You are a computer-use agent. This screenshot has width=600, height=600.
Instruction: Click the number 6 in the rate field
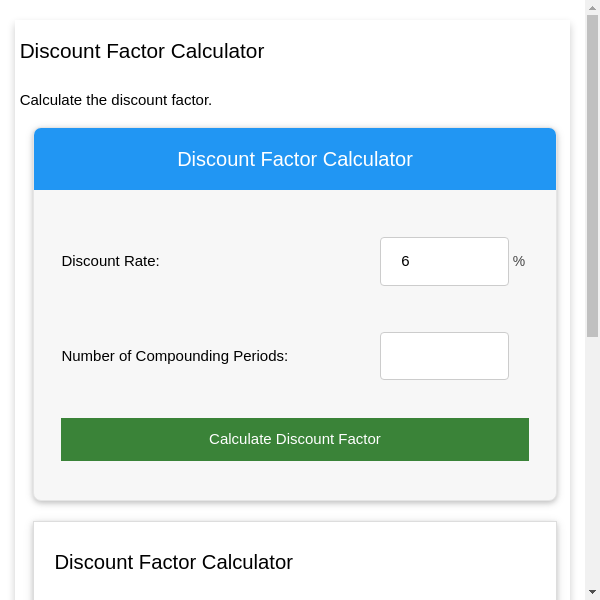point(405,261)
